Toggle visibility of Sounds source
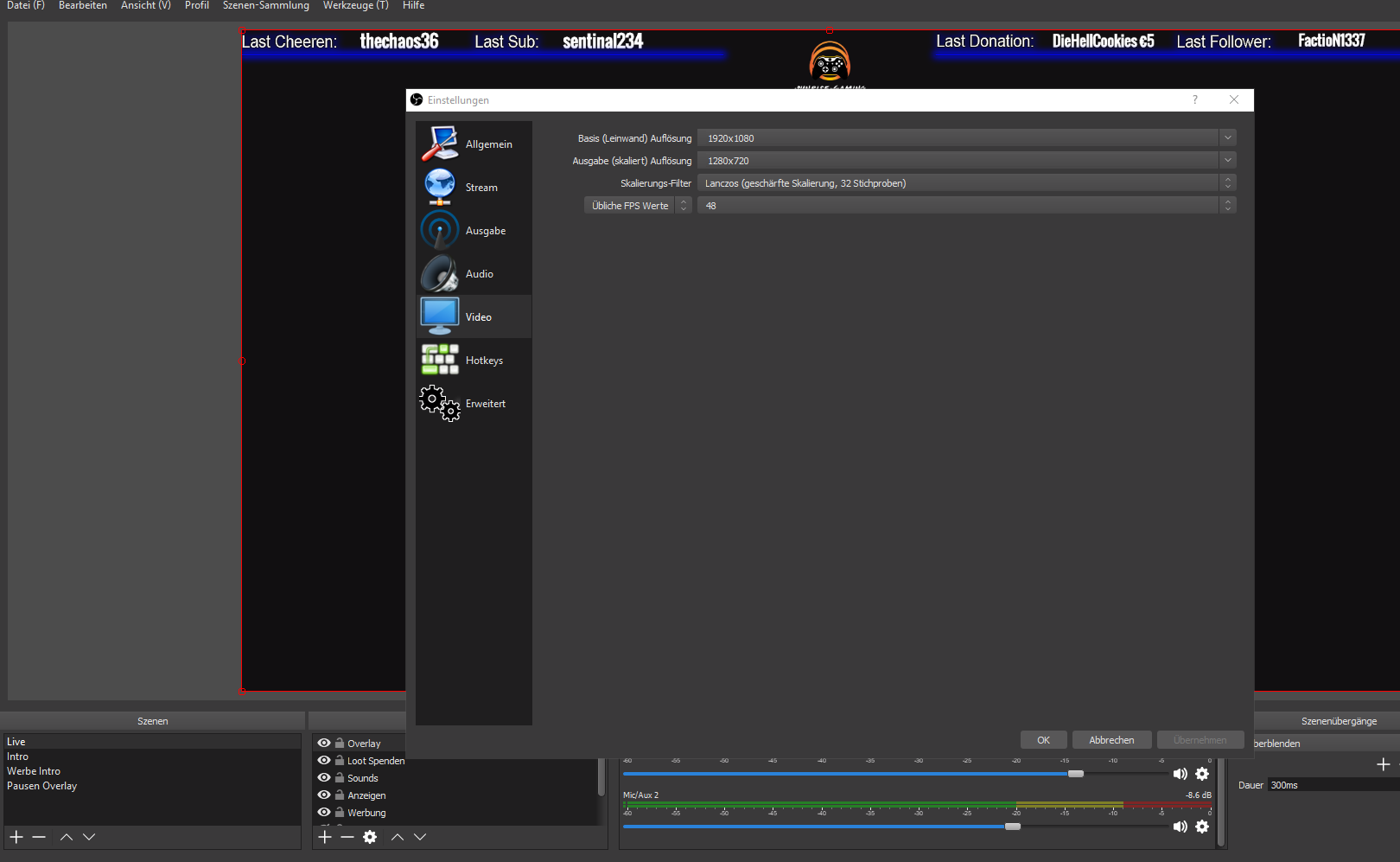Screen dimensions: 1400x862 coord(324,777)
